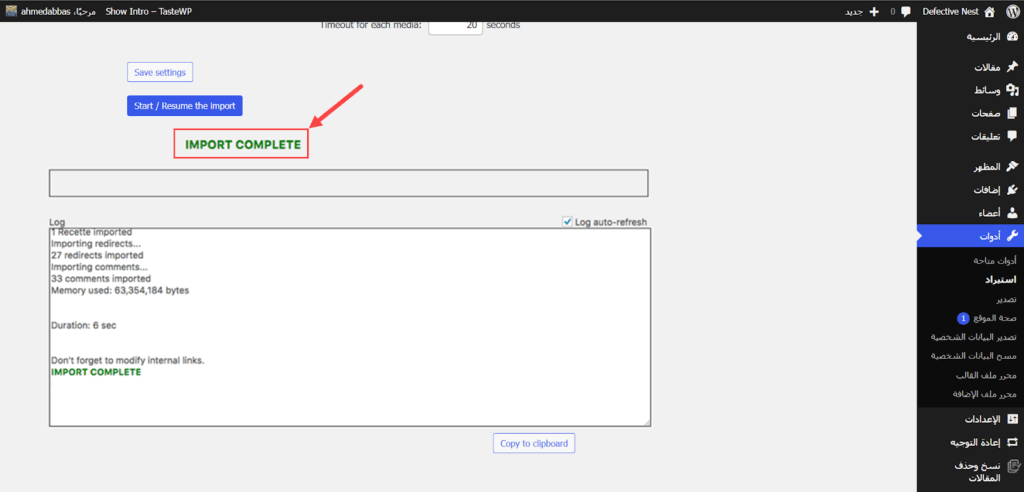The width and height of the screenshot is (1024, 492).
Task: Click the comments icon in sidebar
Action: 1012,136
